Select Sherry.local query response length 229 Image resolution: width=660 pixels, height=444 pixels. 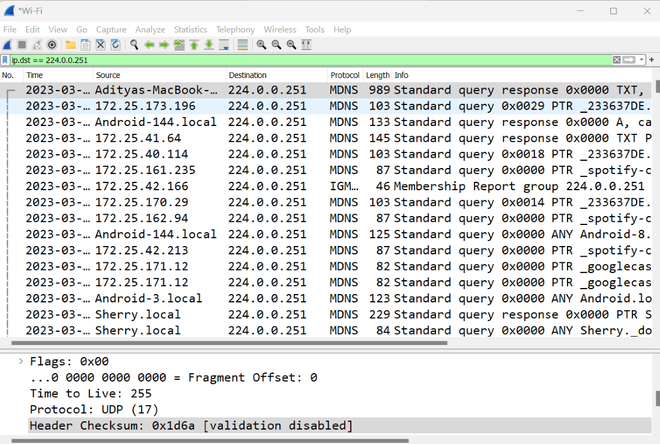pos(326,314)
